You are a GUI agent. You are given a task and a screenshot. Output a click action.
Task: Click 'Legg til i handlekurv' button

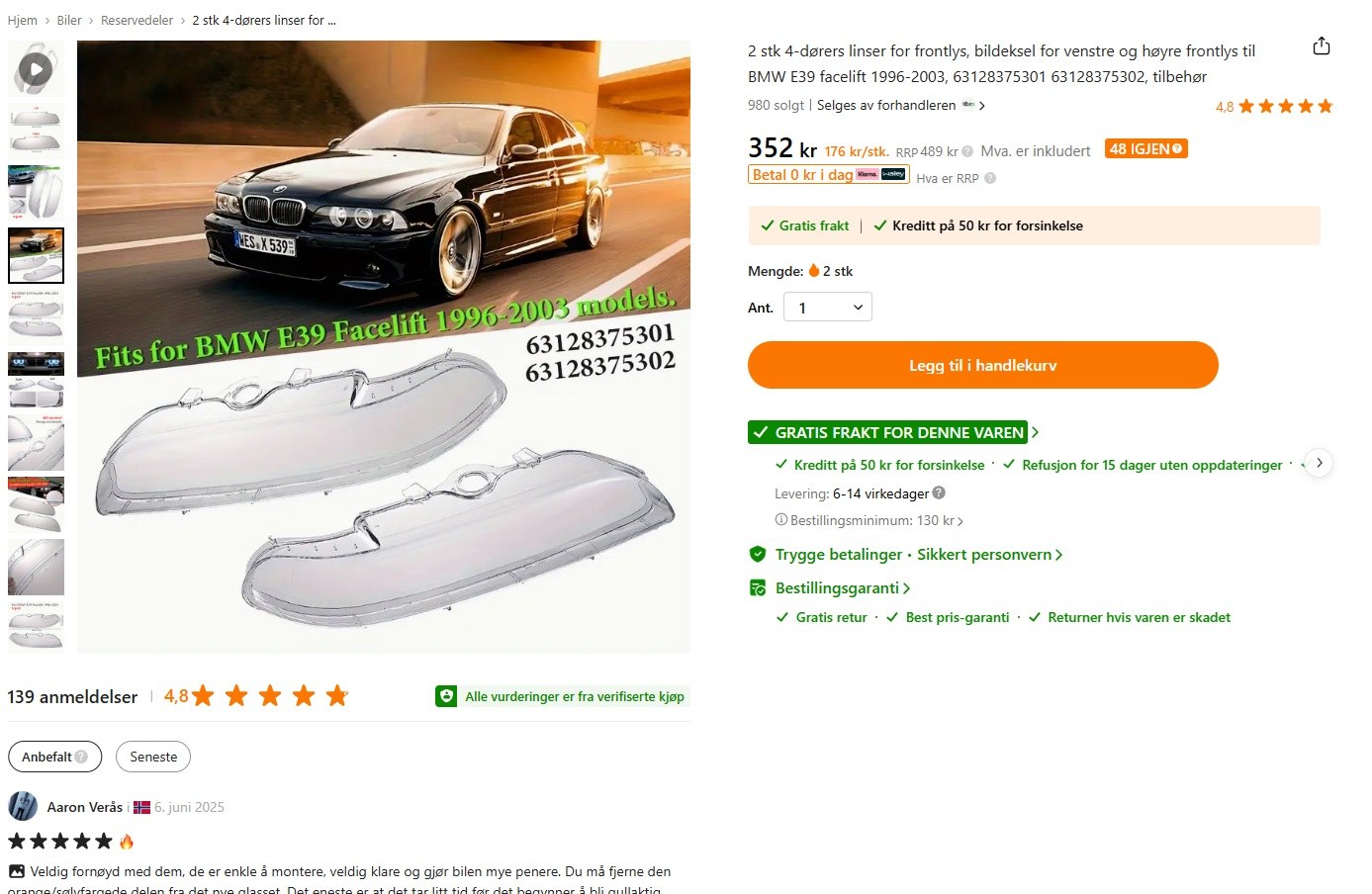[x=983, y=365]
